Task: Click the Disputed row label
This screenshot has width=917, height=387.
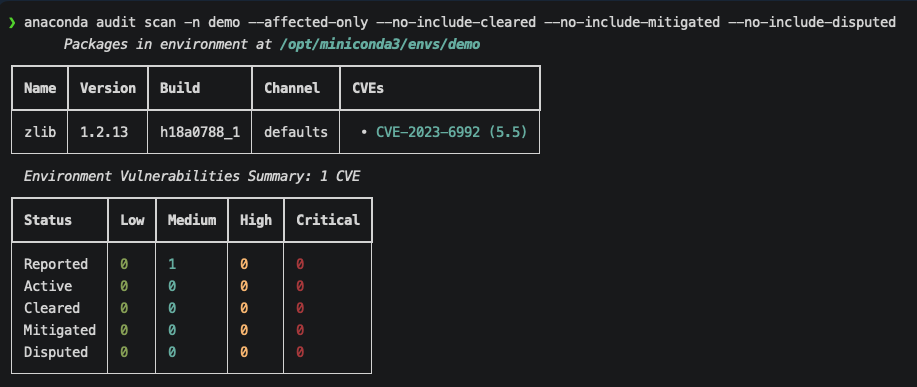Action: pyautogui.click(x=56, y=352)
